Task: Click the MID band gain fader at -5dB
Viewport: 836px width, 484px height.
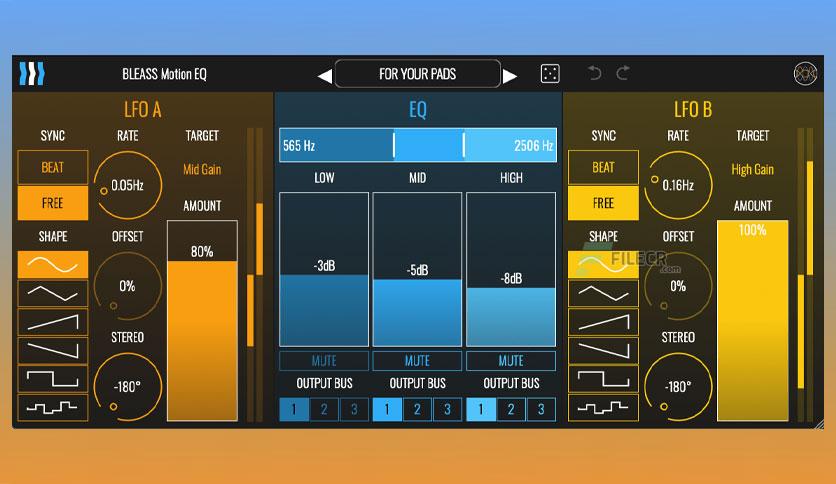Action: click(x=417, y=269)
